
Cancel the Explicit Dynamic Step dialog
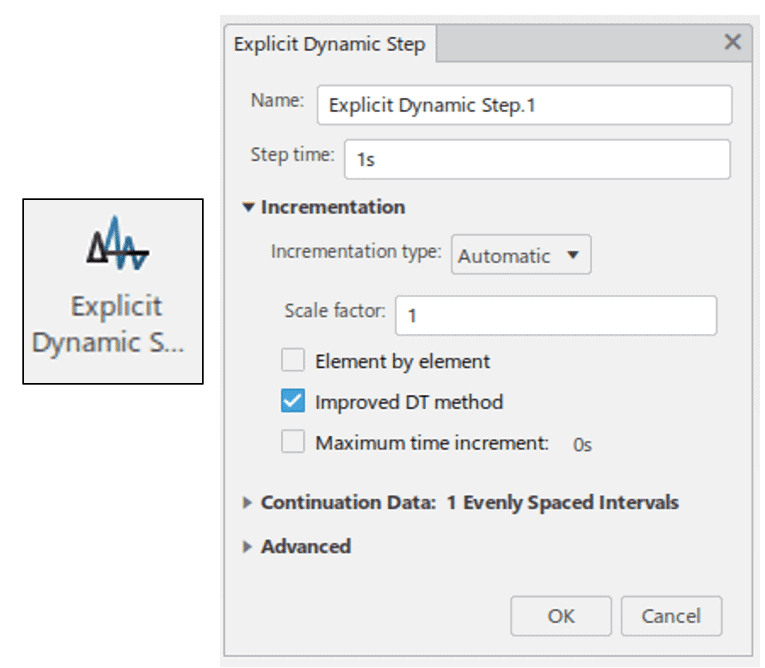point(671,616)
